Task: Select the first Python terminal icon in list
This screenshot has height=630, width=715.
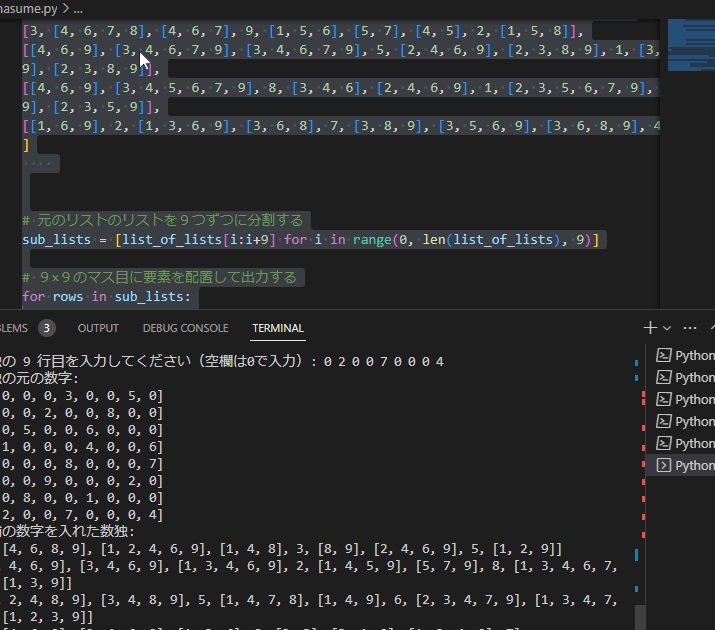Action: (x=663, y=356)
